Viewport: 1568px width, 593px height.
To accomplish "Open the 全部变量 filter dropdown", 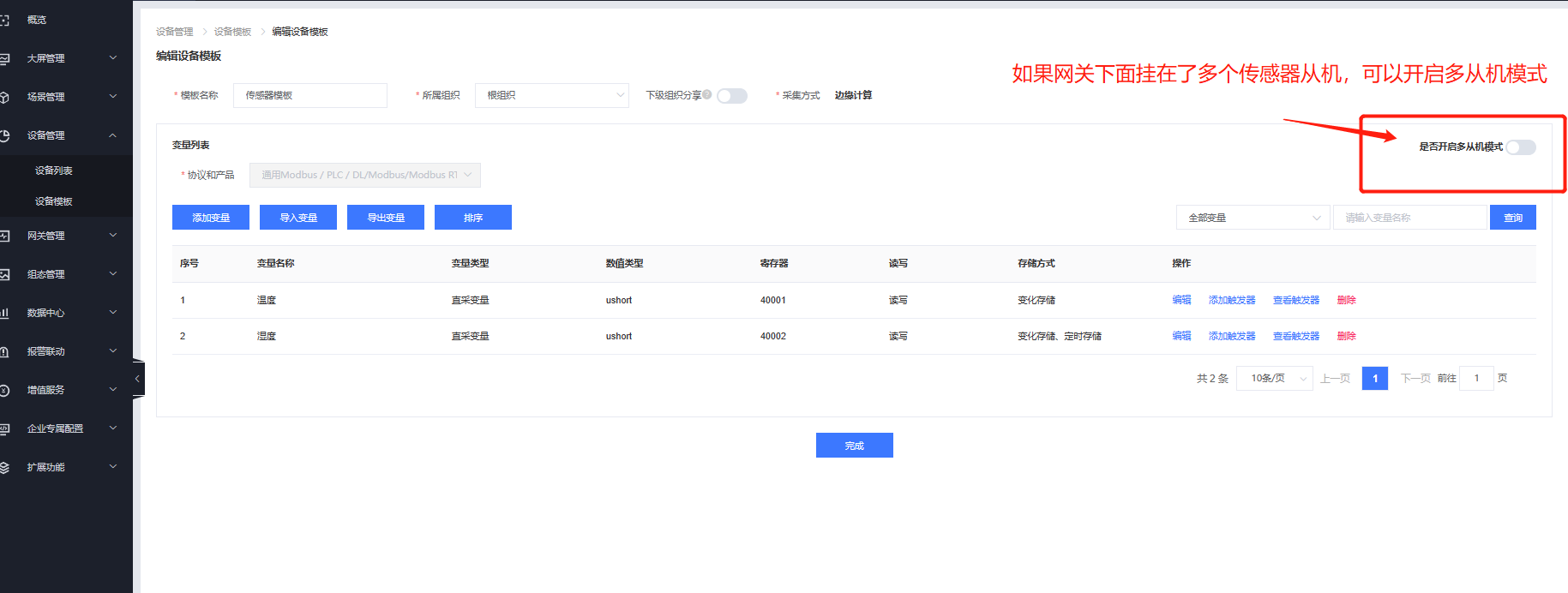I will coord(1253,218).
